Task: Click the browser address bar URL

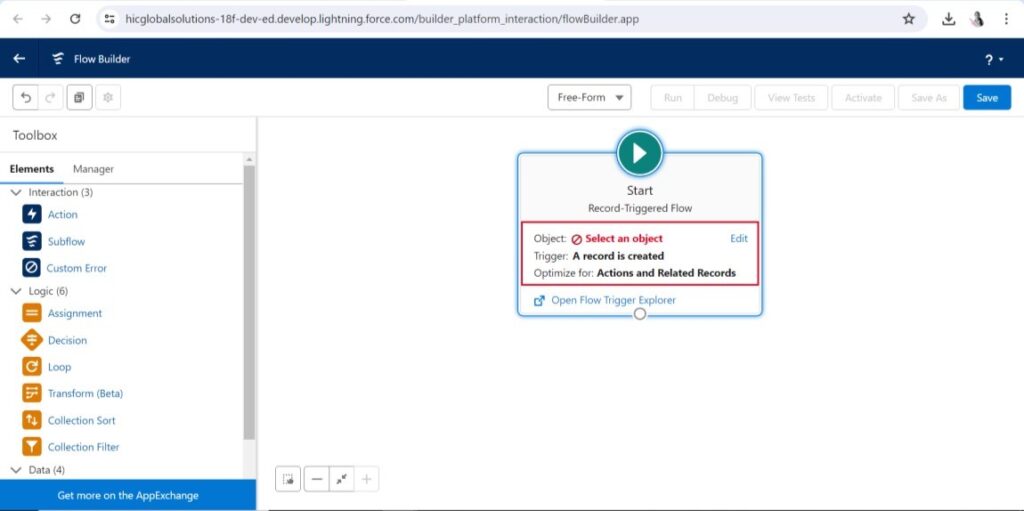Action: tap(382, 19)
